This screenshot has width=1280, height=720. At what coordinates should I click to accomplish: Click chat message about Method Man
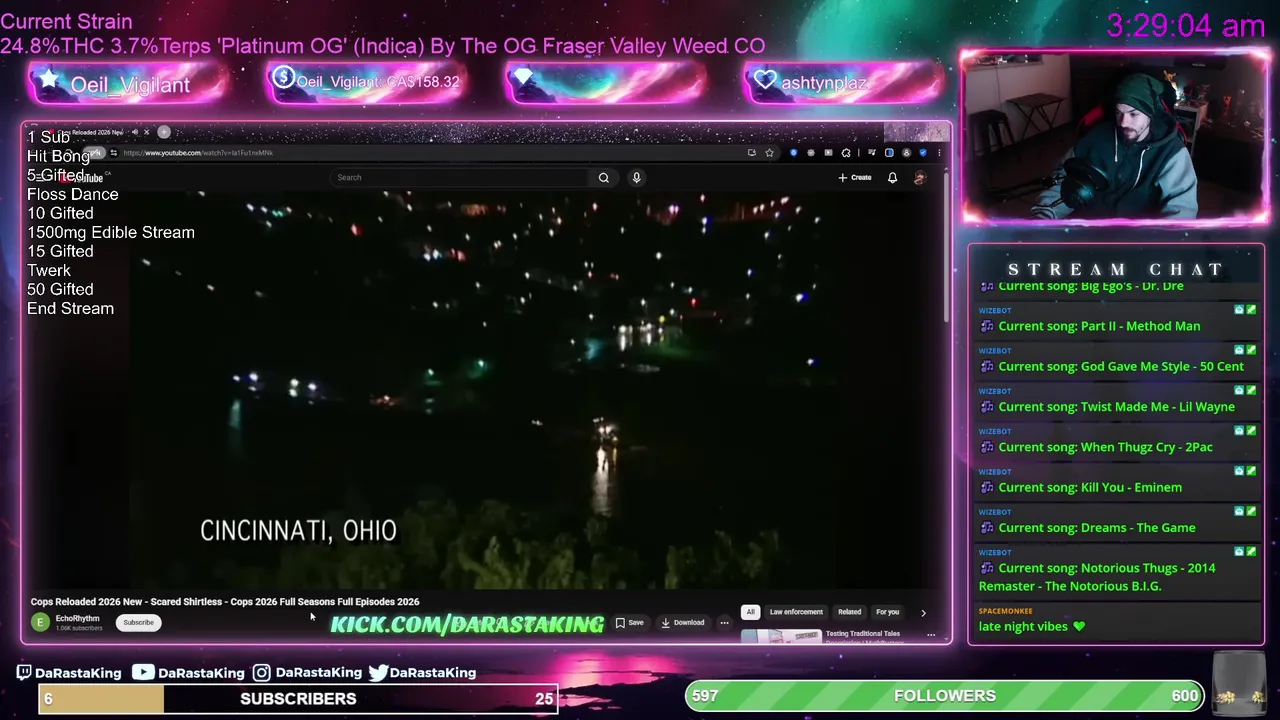point(1099,326)
